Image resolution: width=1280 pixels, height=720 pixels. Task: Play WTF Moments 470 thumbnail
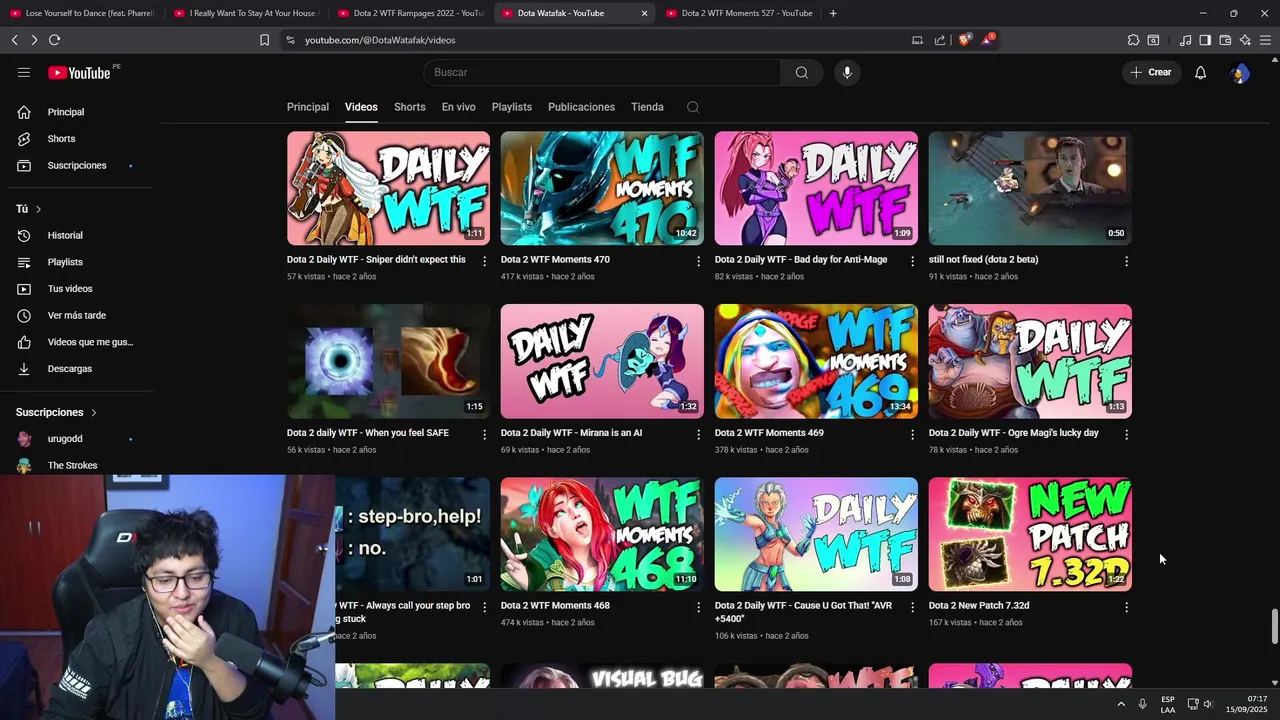(602, 188)
